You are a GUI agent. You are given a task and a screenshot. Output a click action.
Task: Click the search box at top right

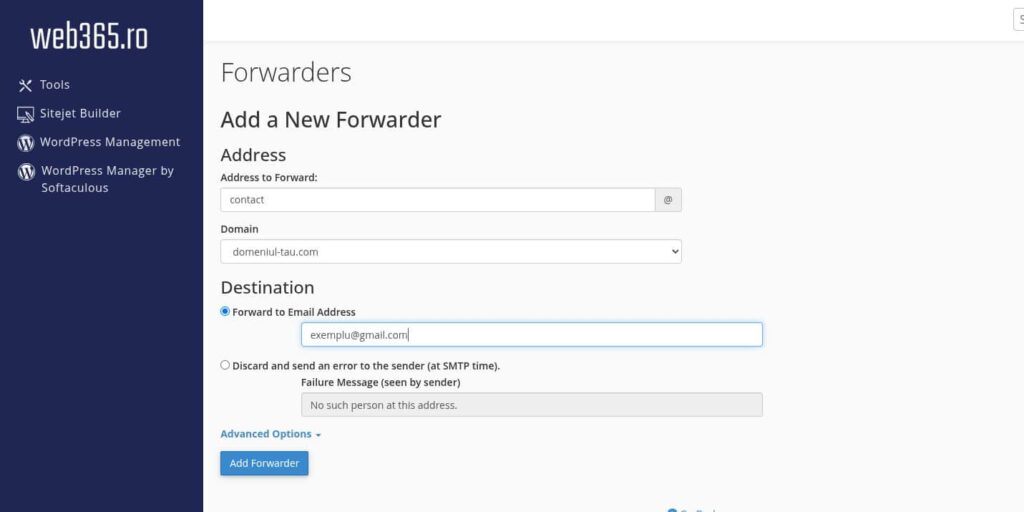(1018, 20)
